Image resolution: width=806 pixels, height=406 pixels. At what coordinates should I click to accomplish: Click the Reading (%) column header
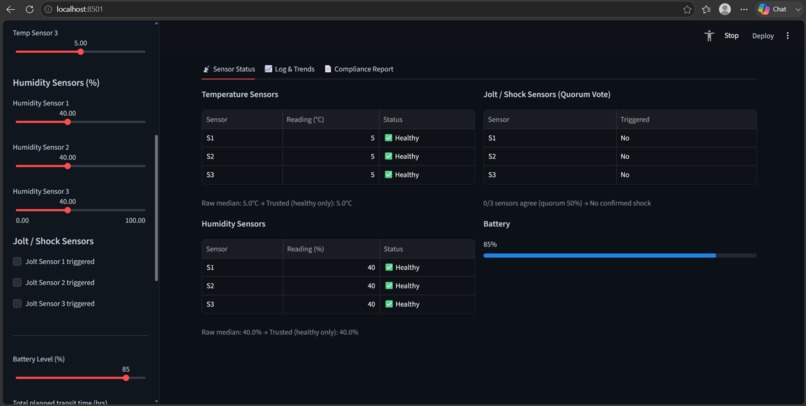click(331, 249)
